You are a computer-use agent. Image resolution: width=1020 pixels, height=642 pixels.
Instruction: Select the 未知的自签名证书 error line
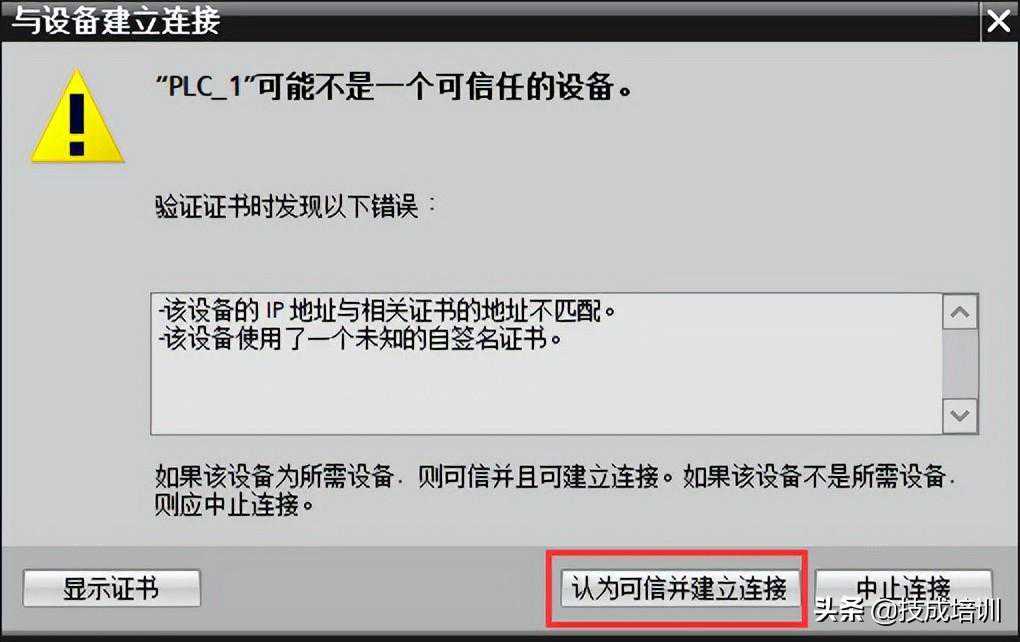point(359,339)
